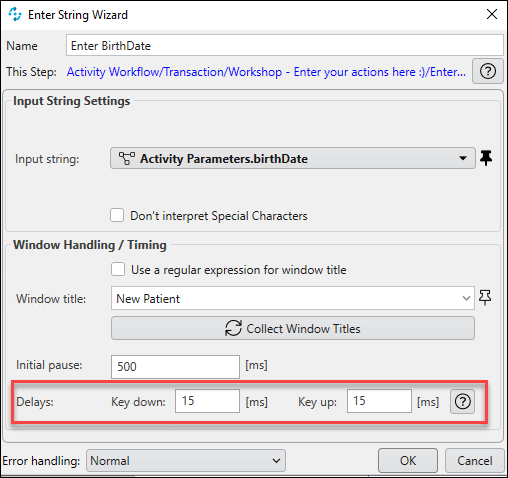
Task: Toggle the filled pin beside Input string
Action: (486, 158)
